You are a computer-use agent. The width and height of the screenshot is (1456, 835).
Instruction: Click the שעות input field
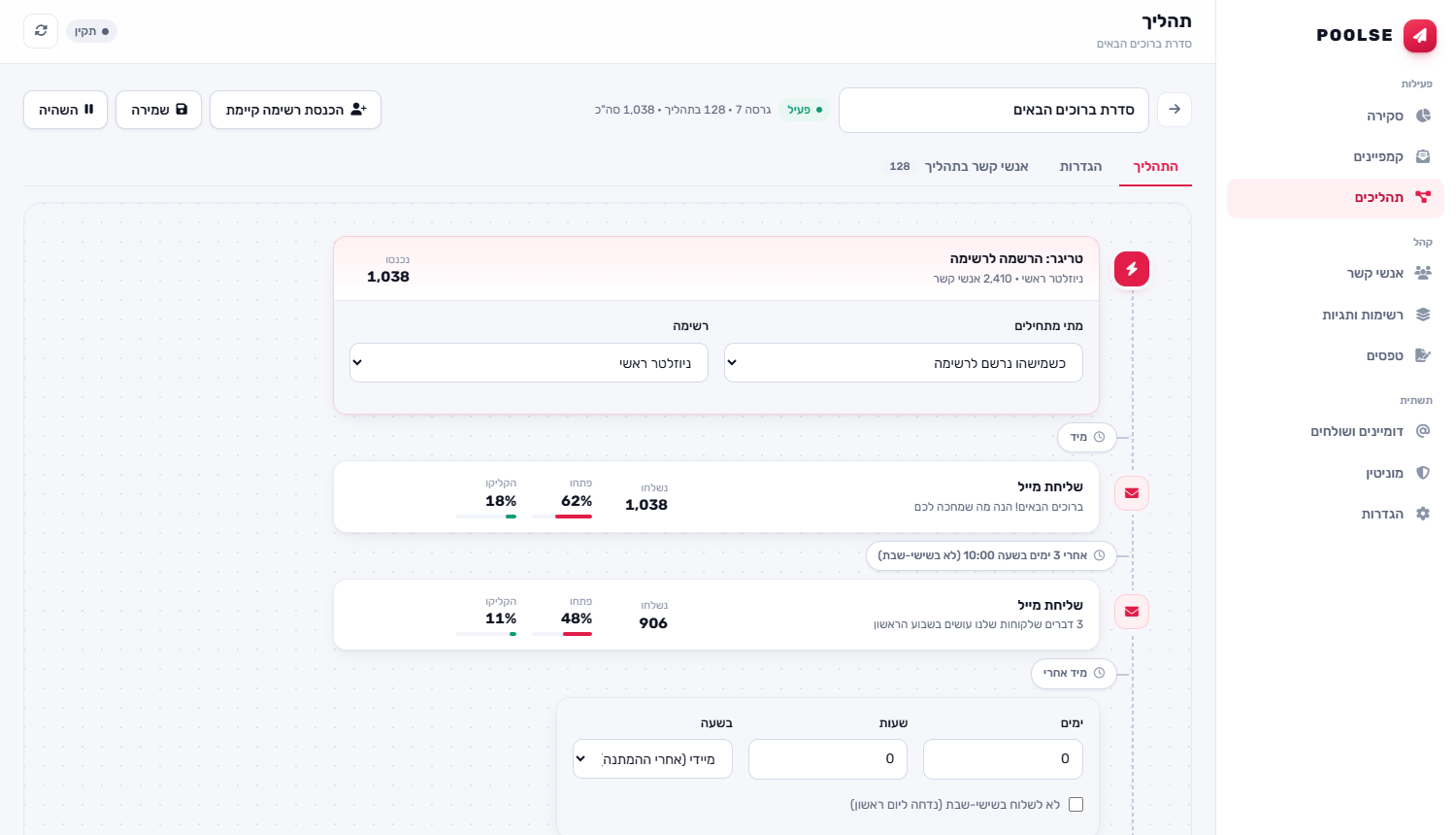point(828,759)
